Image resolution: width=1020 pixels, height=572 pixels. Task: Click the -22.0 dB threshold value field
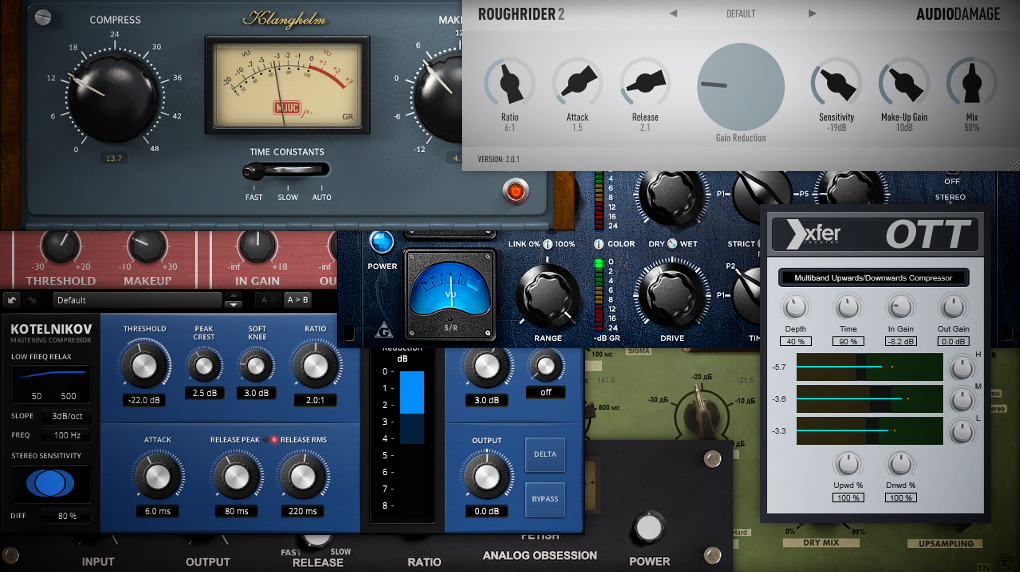click(144, 400)
